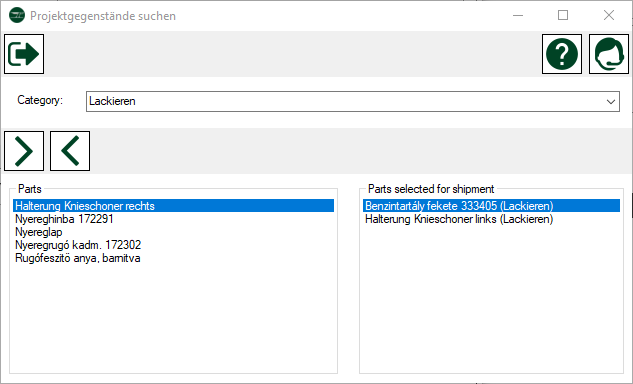Select Nyereglap in the Parts list
The height and width of the screenshot is (384, 633).
[173, 232]
